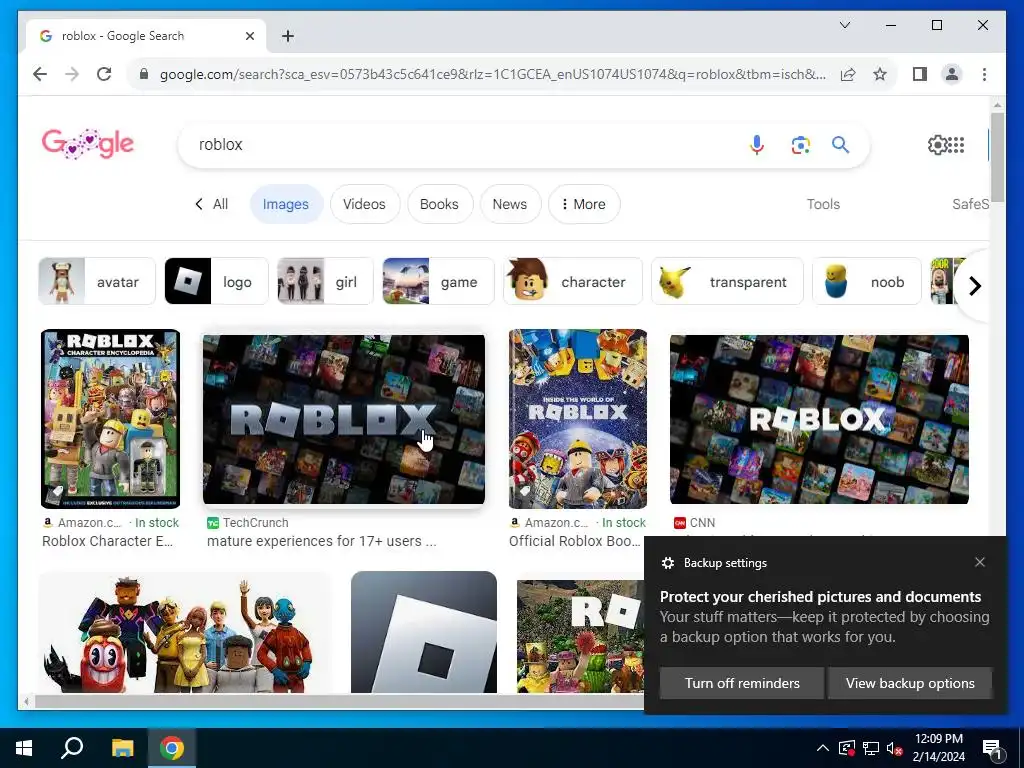Click the View backup options button

click(910, 683)
